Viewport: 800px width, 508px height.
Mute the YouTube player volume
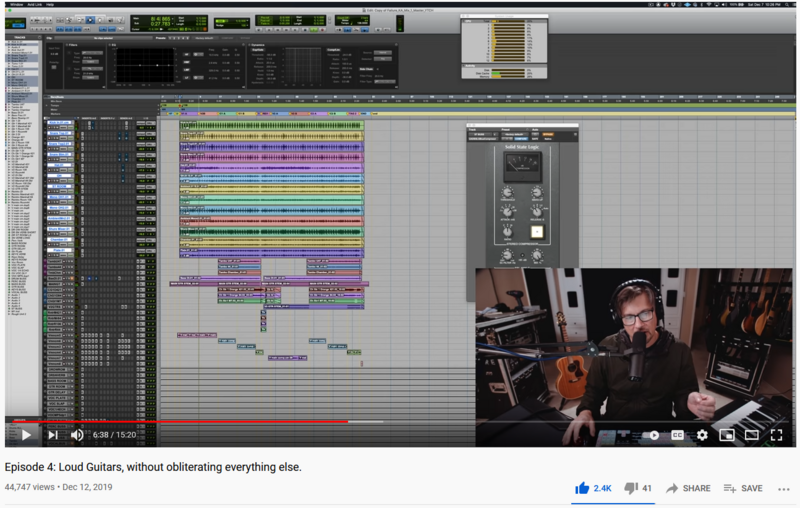point(77,435)
